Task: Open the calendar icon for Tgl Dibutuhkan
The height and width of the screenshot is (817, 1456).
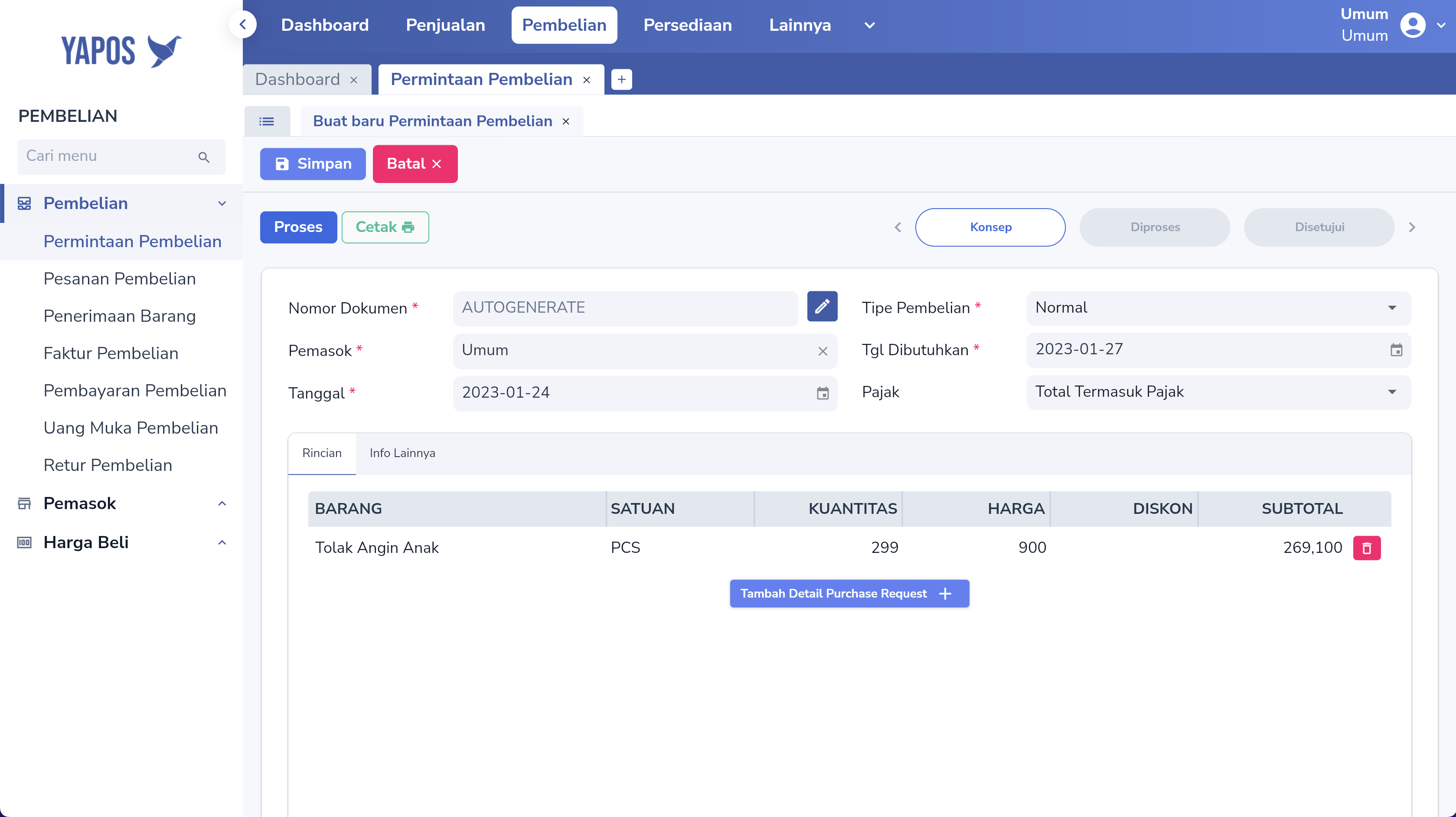Action: 1396,350
